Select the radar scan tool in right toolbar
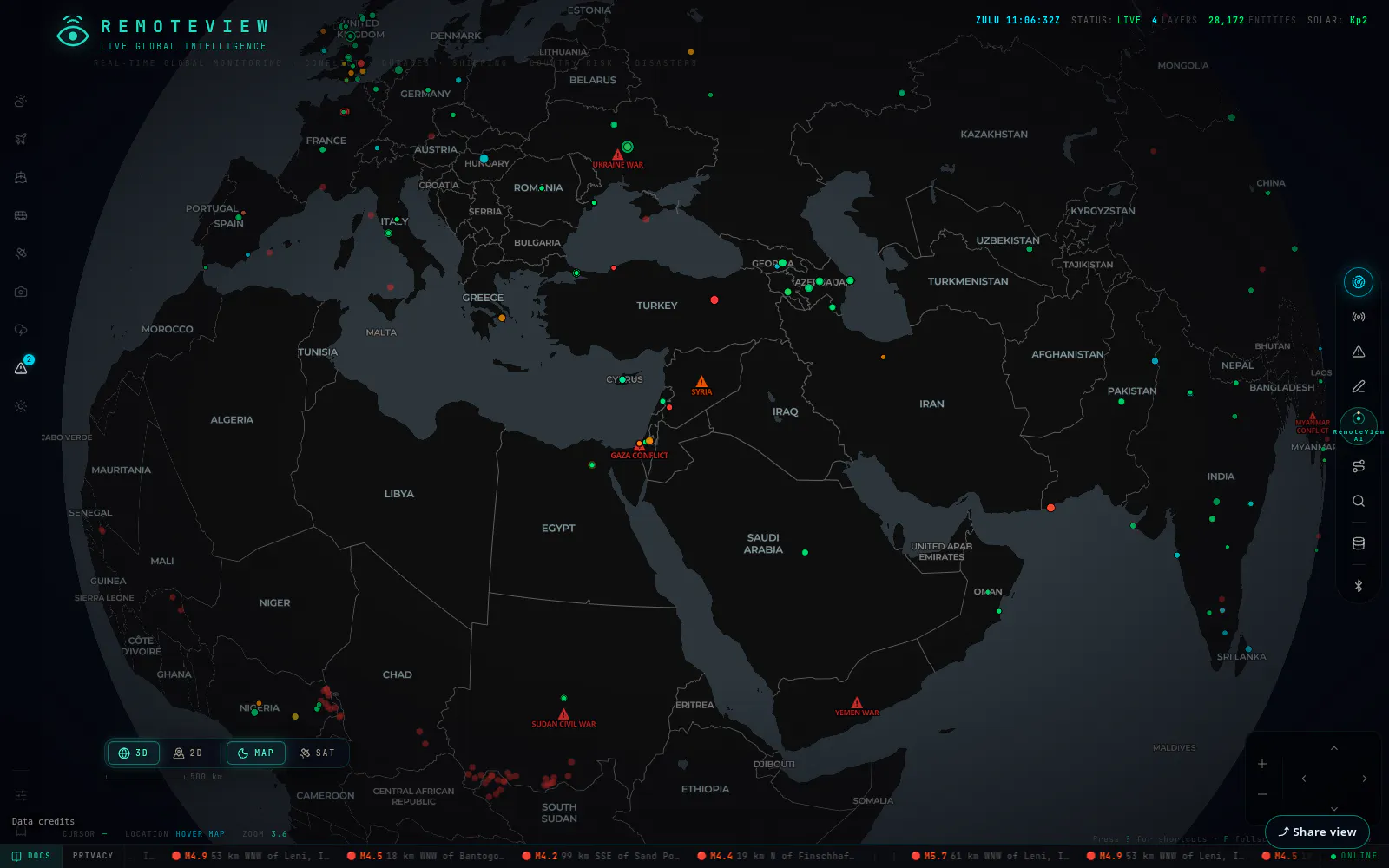This screenshot has width=1389, height=868. coord(1359,282)
